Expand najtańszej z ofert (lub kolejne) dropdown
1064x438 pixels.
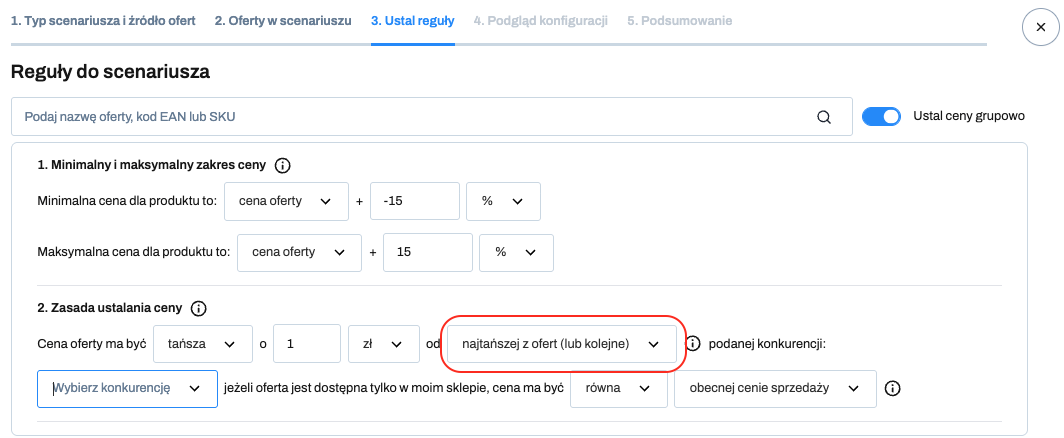point(560,344)
